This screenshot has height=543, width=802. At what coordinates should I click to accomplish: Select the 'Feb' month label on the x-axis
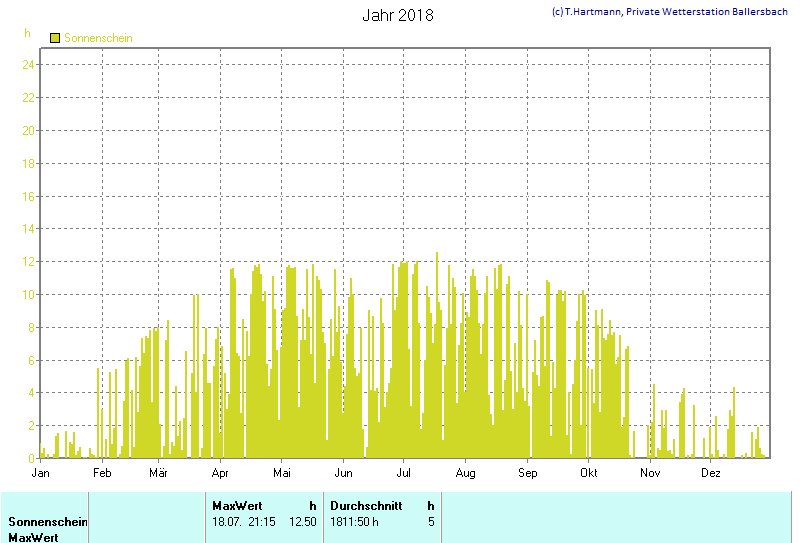(x=102, y=472)
